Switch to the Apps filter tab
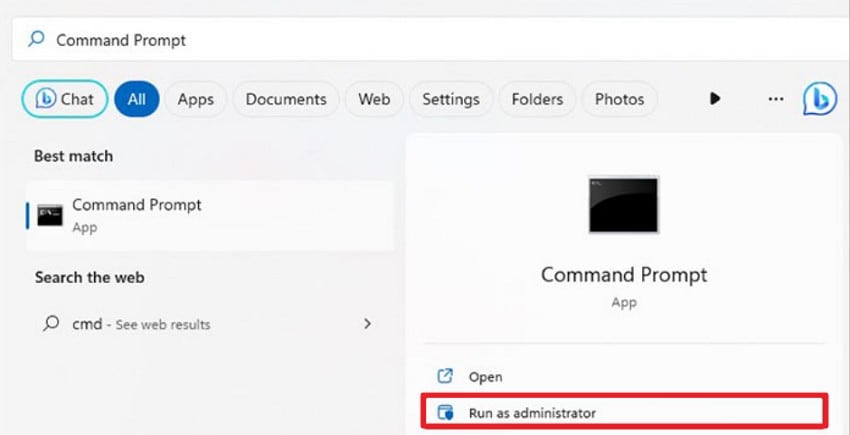Viewport: 850px width, 435px height. point(196,99)
